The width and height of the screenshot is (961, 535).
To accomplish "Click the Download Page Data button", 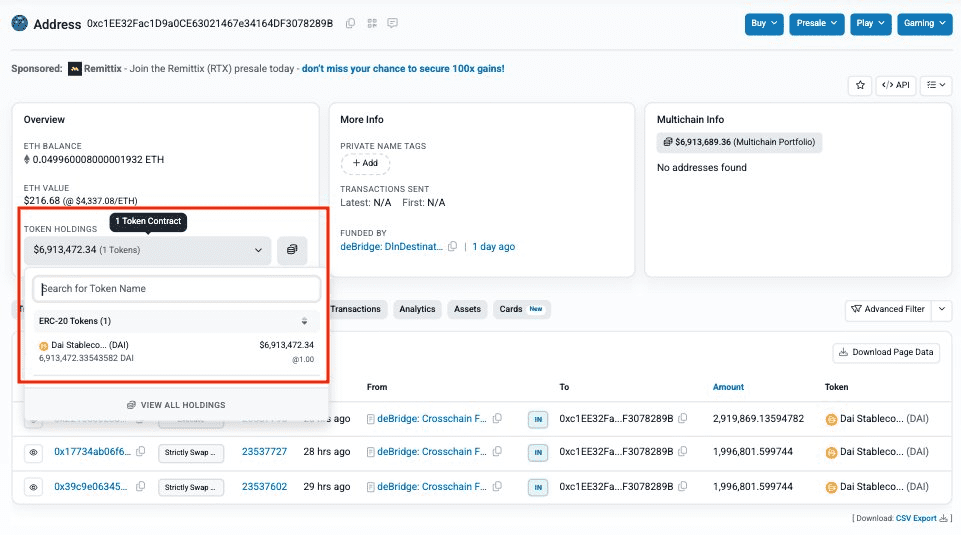I will (x=886, y=352).
